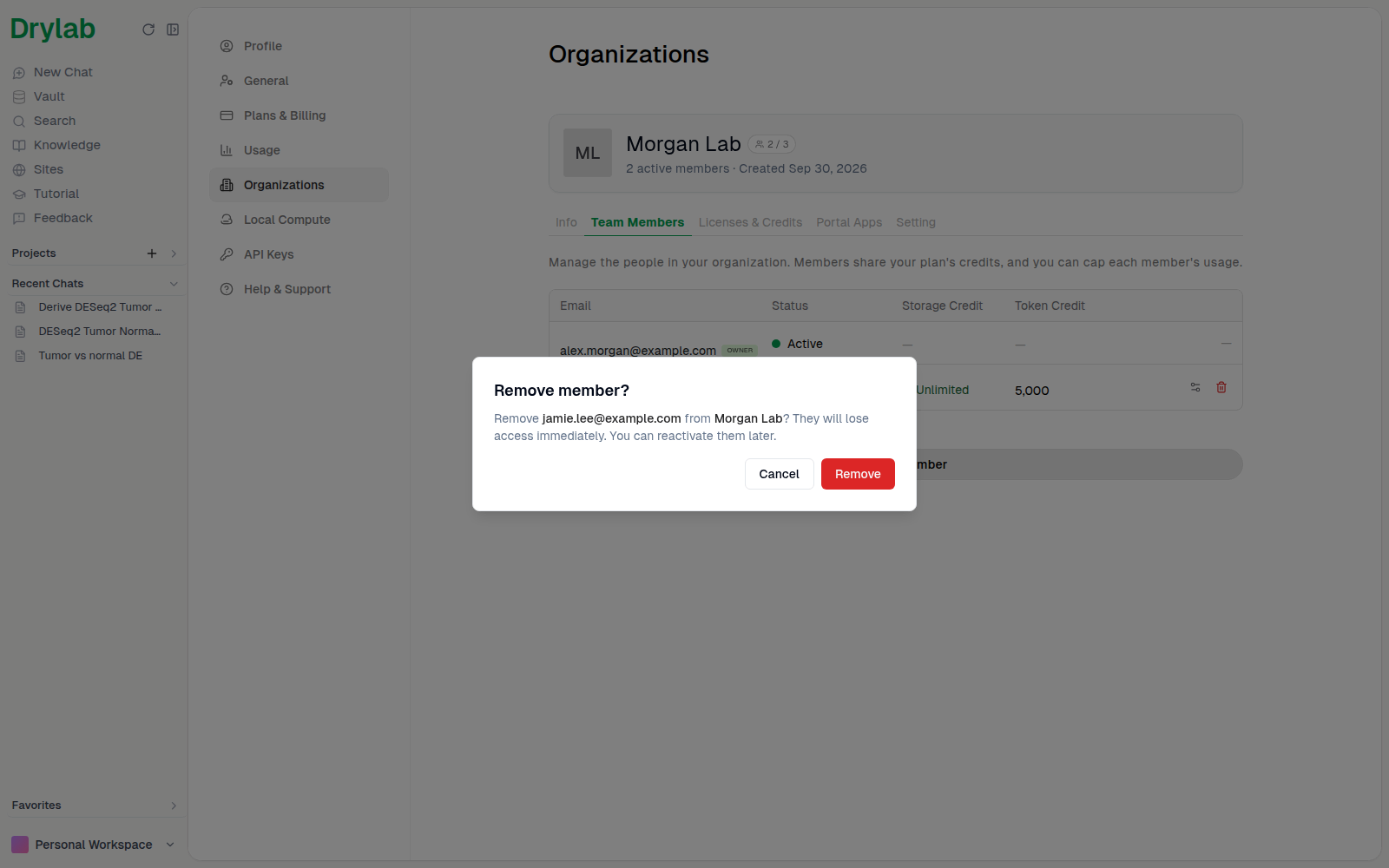
Task: Open General settings
Action: click(x=299, y=81)
